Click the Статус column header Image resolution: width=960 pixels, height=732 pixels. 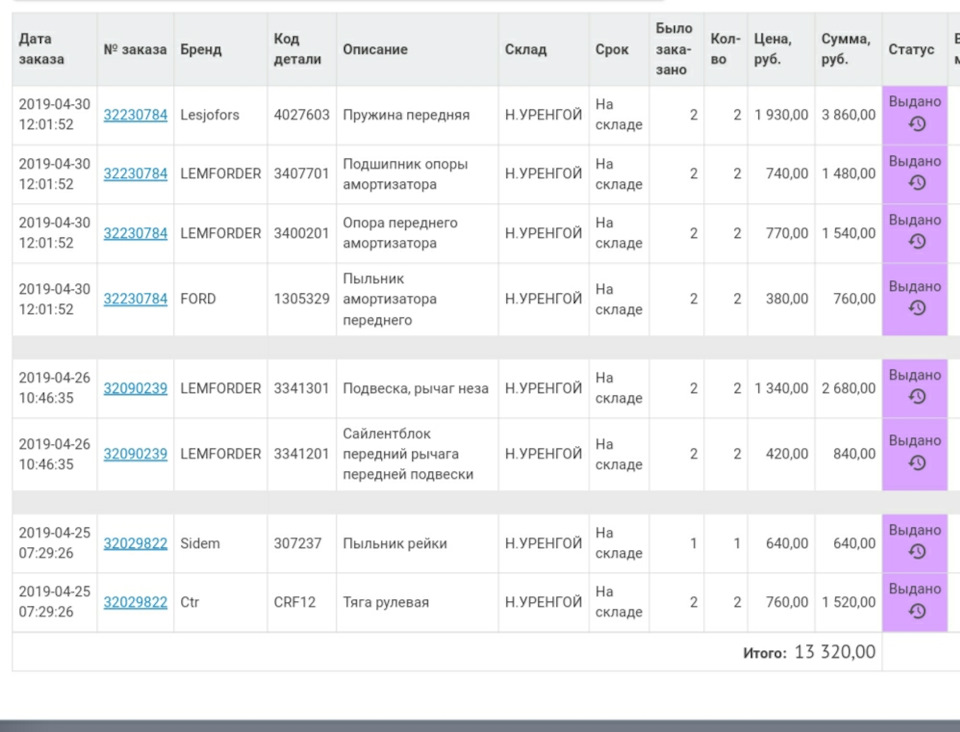[911, 49]
